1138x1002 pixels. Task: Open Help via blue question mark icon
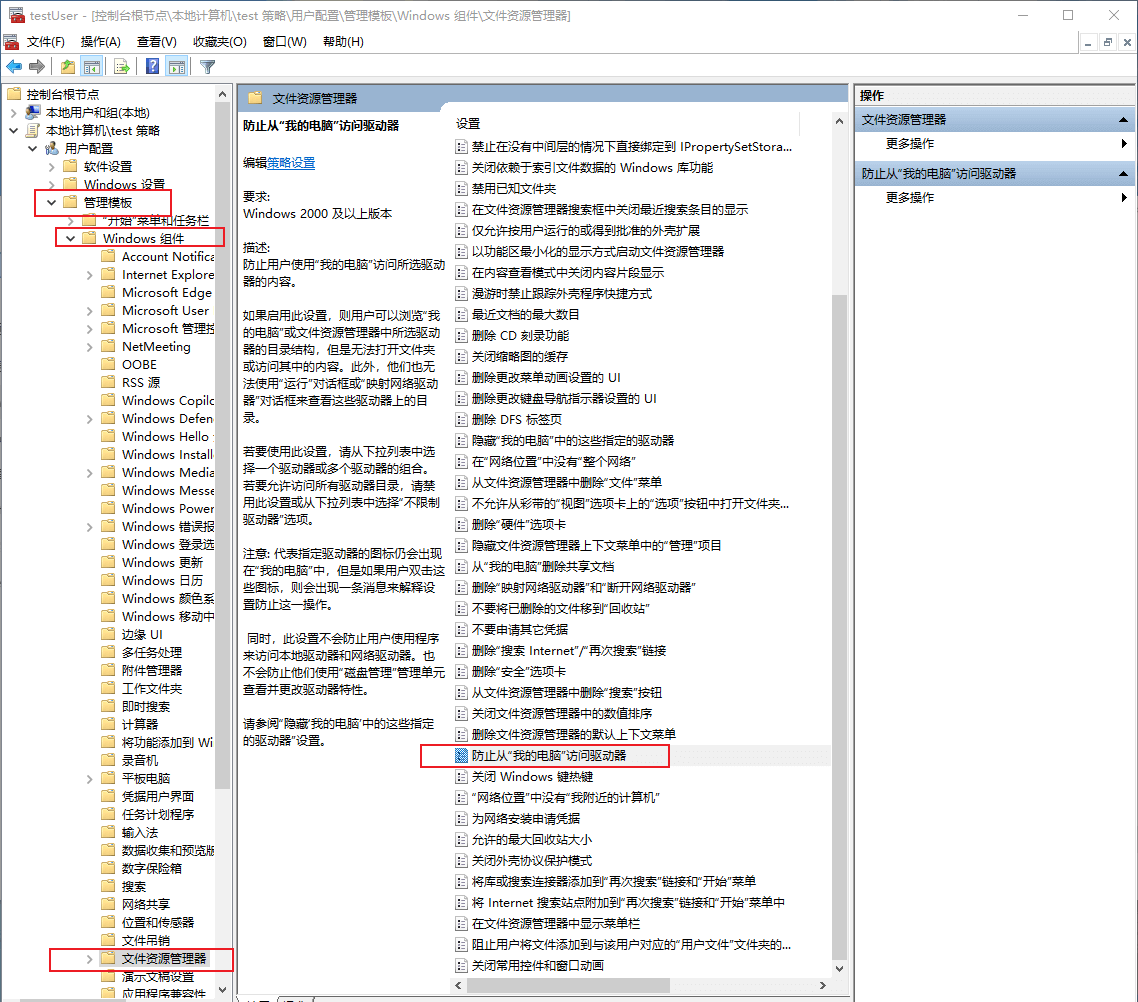(x=153, y=67)
